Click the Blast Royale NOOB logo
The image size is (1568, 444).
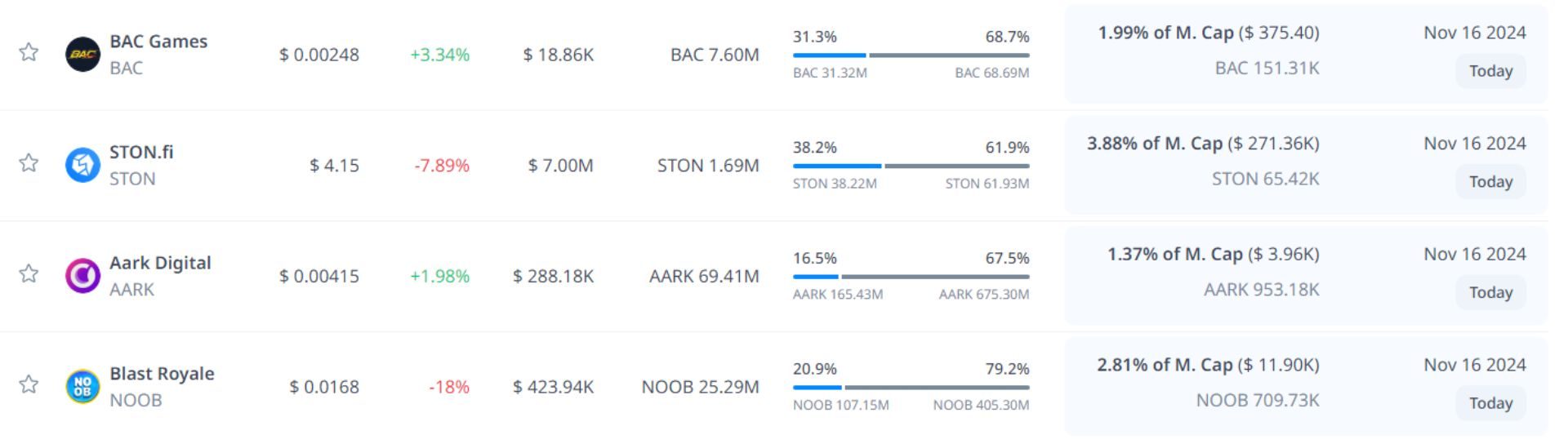[82, 386]
